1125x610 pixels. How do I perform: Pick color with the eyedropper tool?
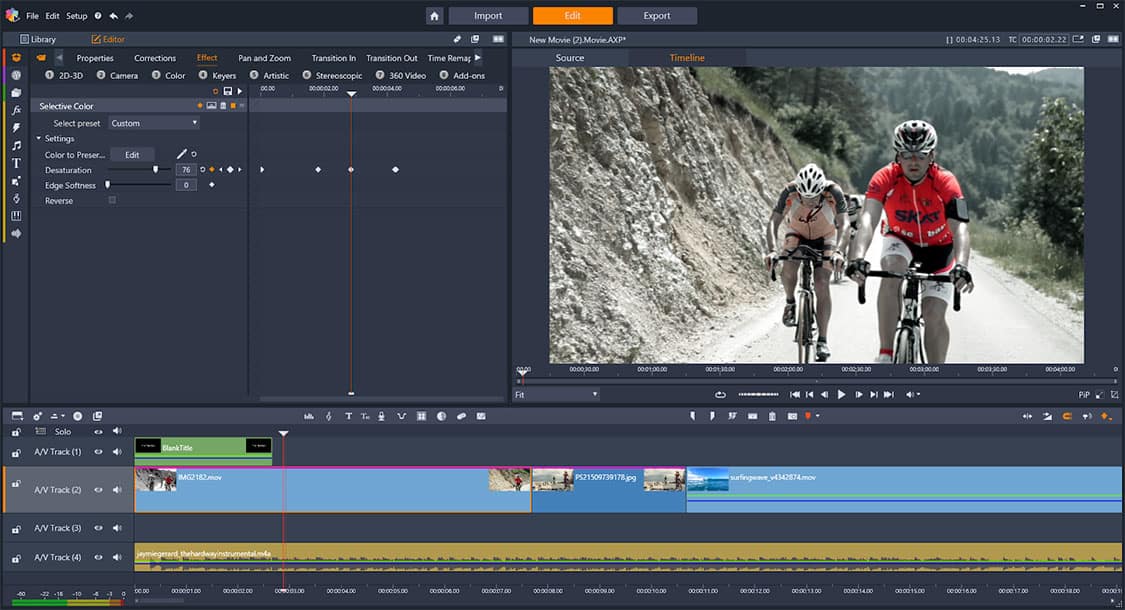(x=182, y=154)
